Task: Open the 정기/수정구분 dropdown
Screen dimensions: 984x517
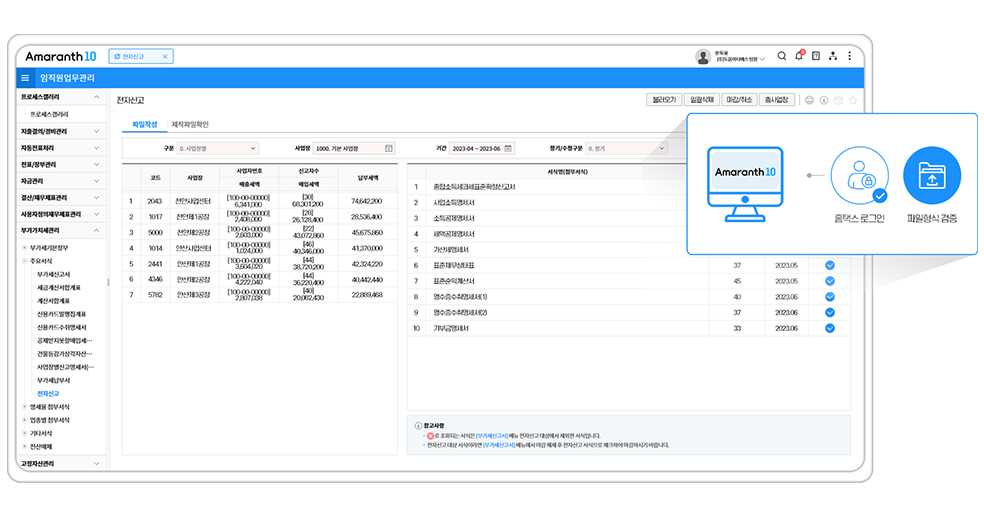Action: tap(626, 149)
